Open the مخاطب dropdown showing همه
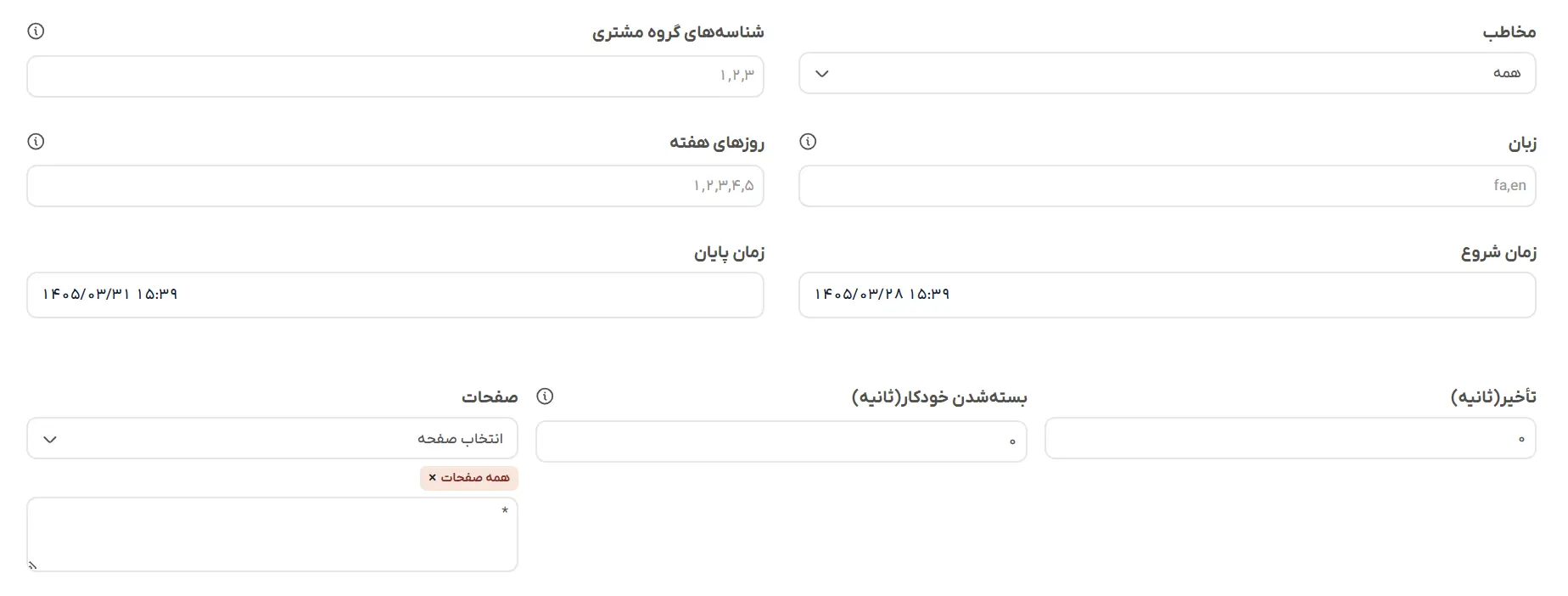Viewport: 1568px width, 596px height. click(1167, 73)
